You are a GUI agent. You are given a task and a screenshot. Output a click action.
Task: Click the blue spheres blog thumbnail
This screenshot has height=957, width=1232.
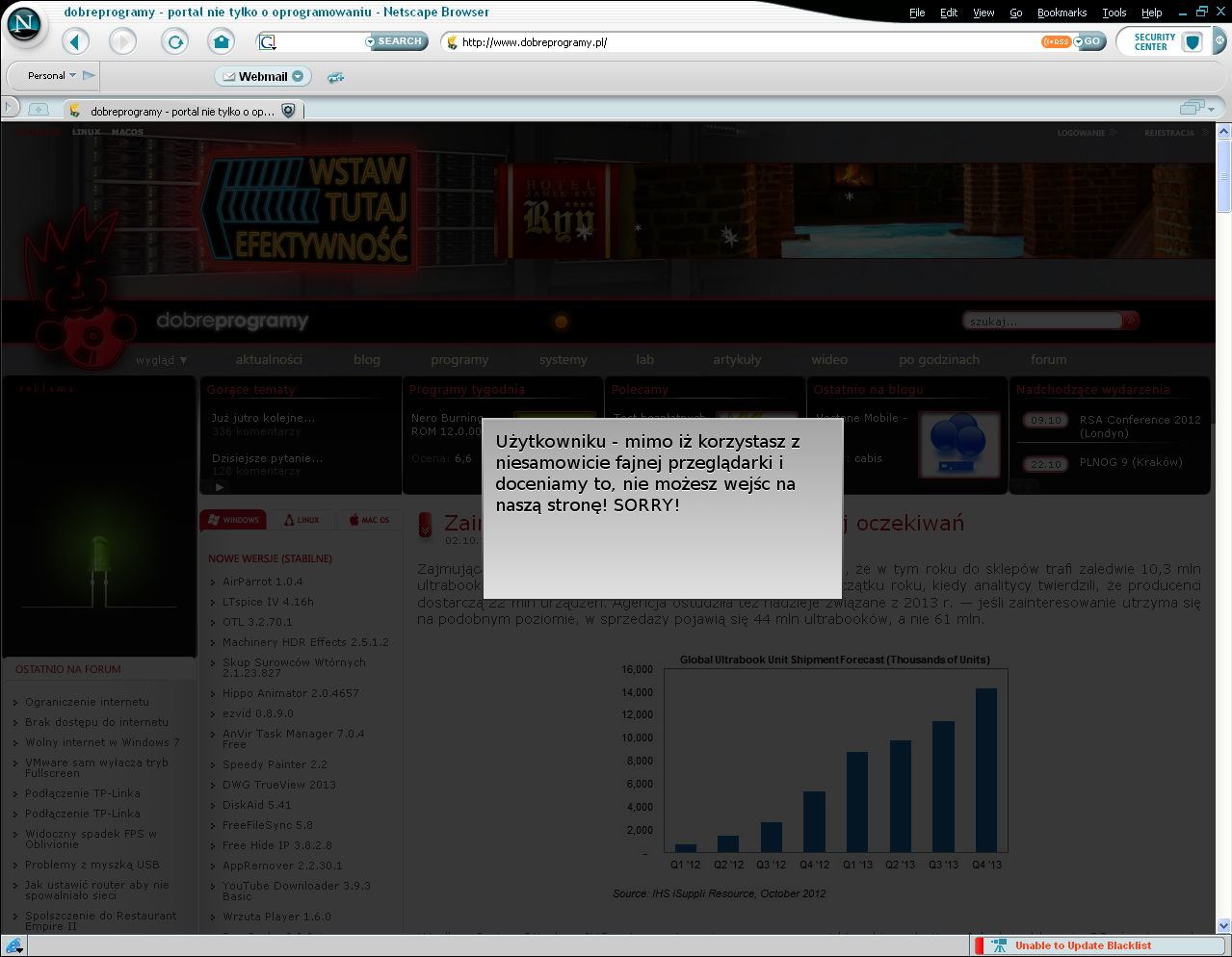point(958,444)
